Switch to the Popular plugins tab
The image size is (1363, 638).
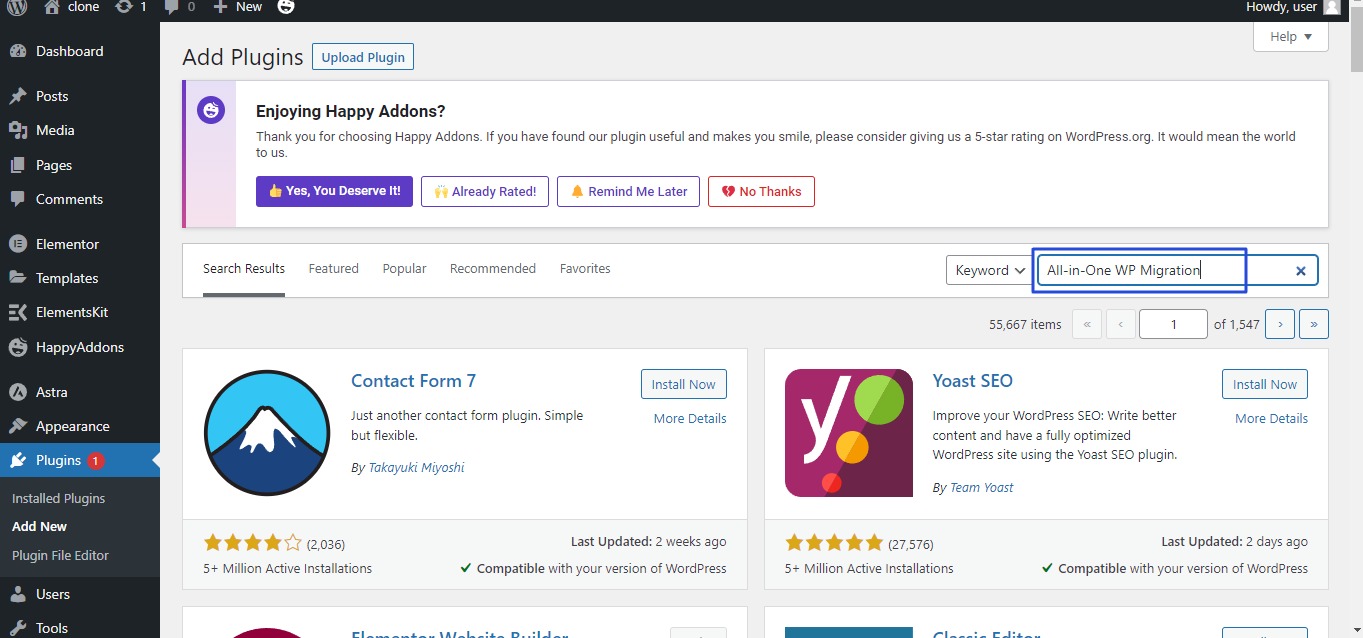tap(404, 269)
